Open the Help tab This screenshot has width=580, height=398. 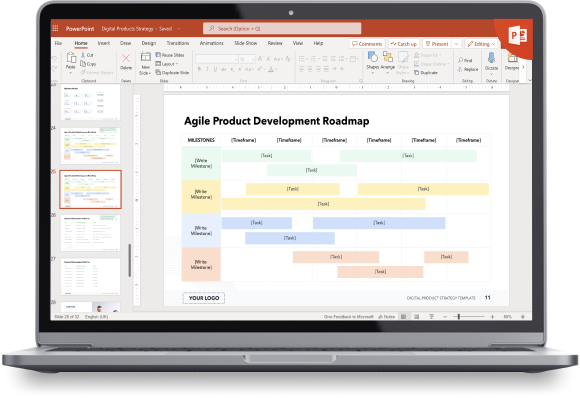318,43
